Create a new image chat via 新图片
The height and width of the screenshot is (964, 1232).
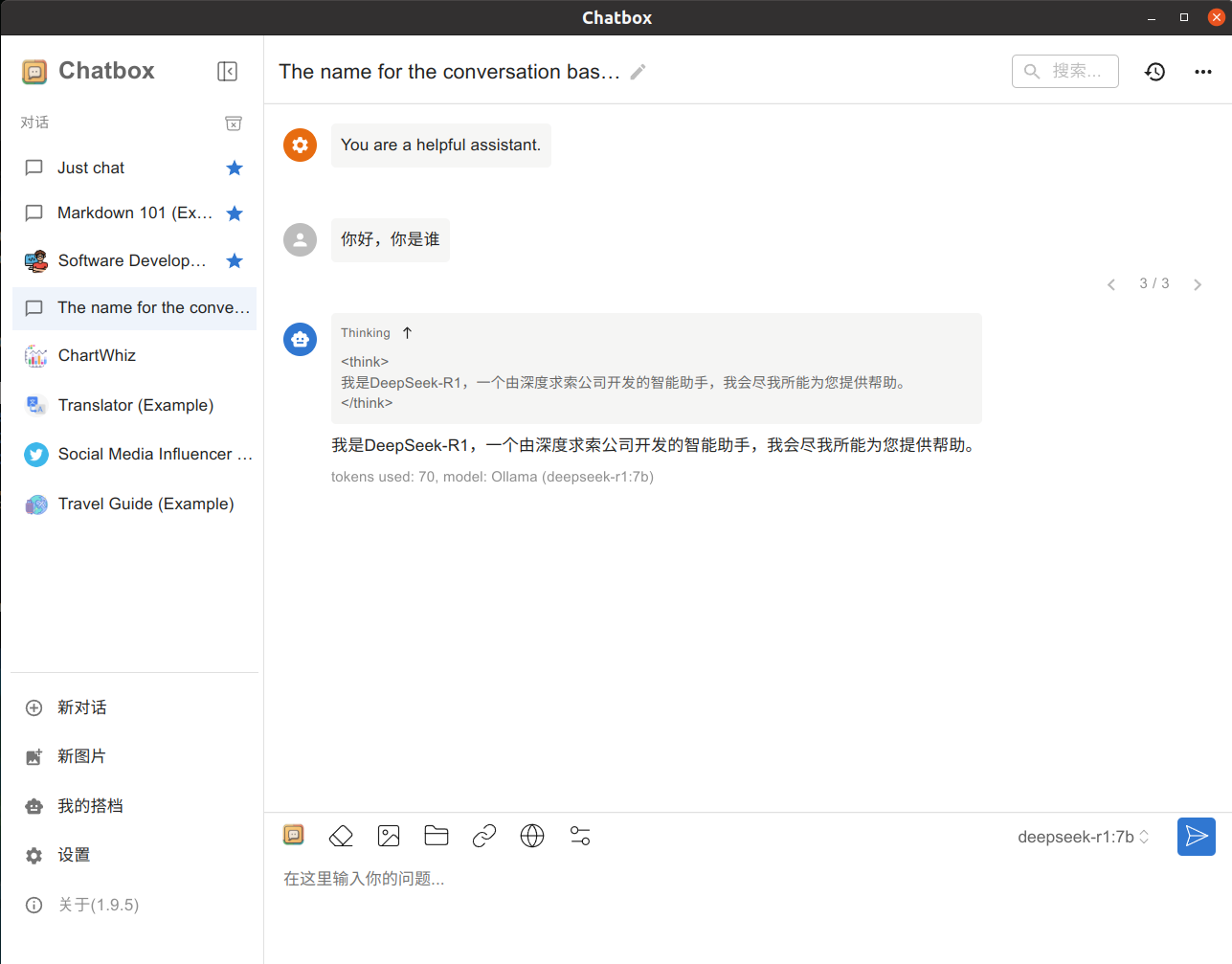[x=134, y=756]
